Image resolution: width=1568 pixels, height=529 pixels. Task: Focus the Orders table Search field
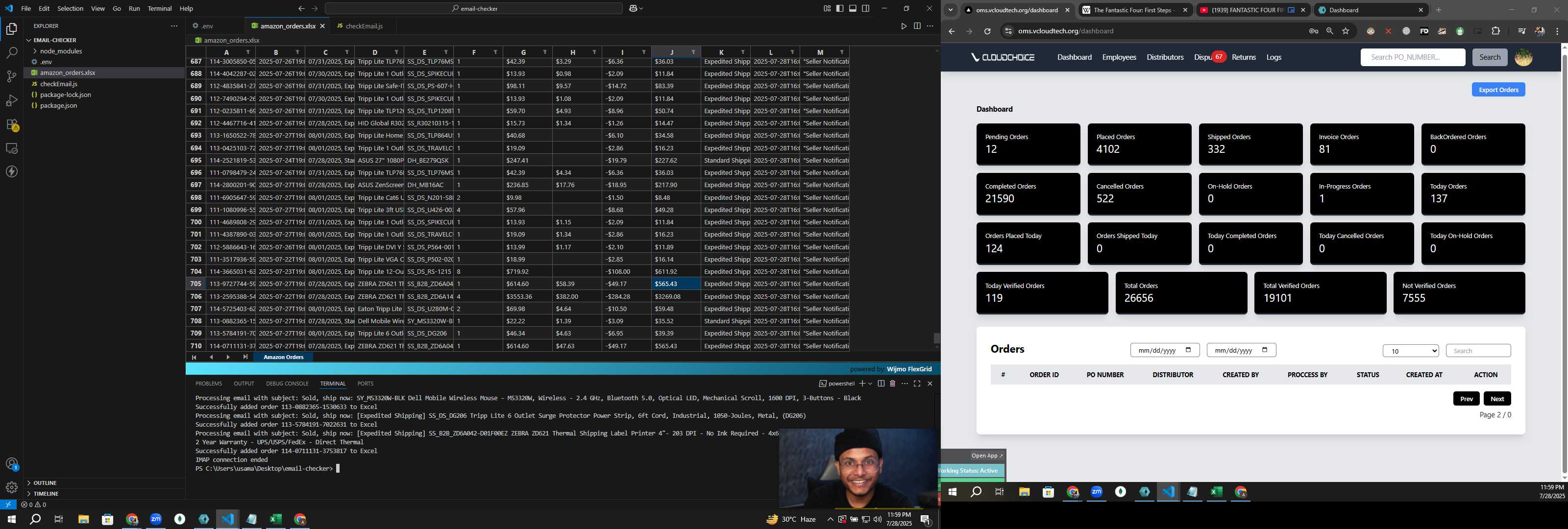click(1478, 351)
